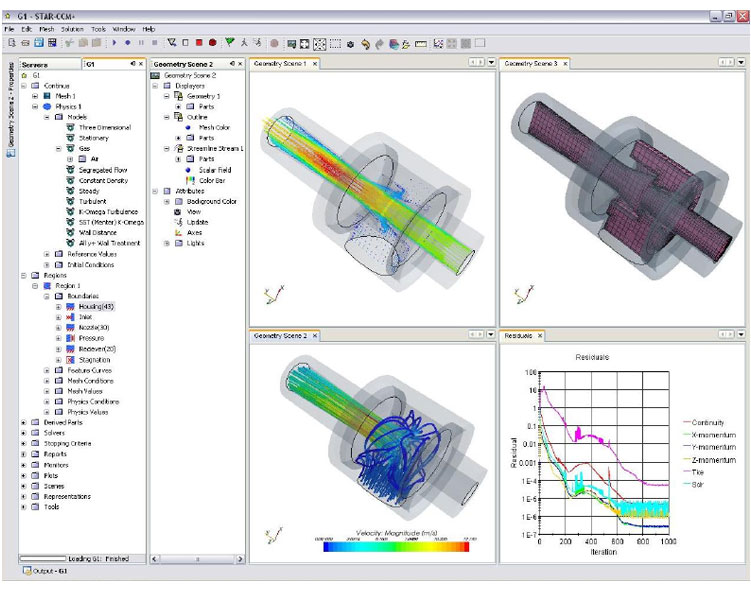
Task: Click the ruler measure toolbar icon
Action: click(x=421, y=44)
